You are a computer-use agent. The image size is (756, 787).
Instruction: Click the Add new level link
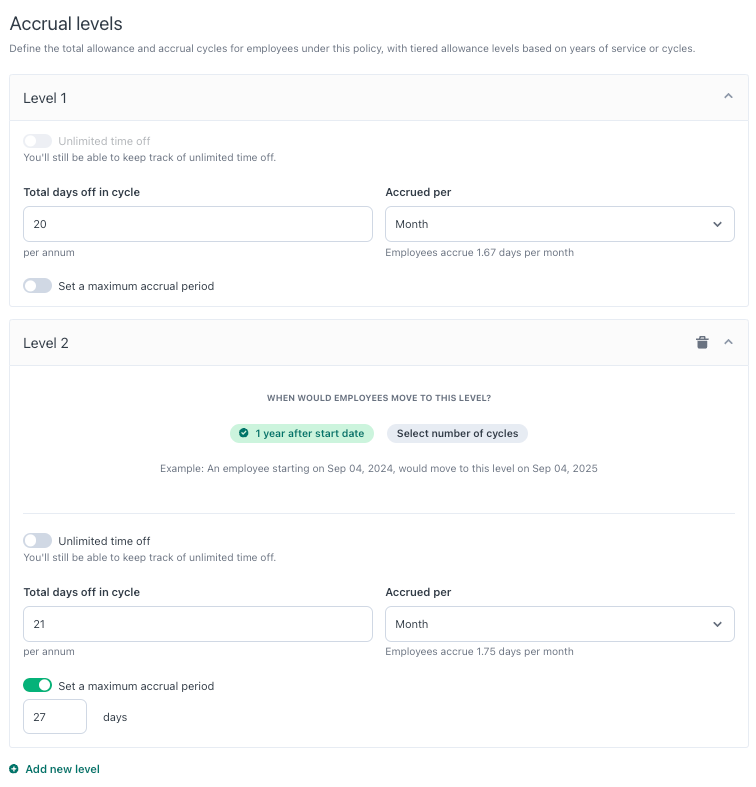62,768
